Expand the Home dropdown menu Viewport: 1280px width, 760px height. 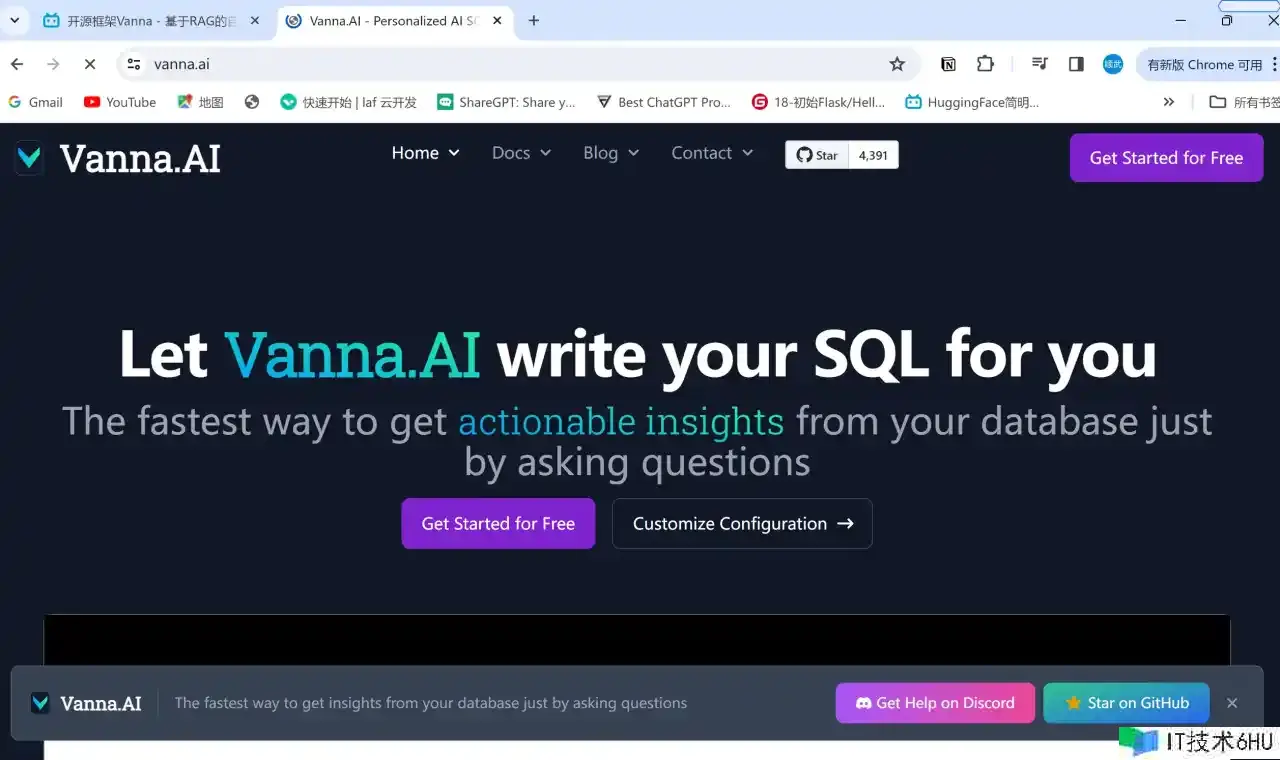[x=425, y=153]
